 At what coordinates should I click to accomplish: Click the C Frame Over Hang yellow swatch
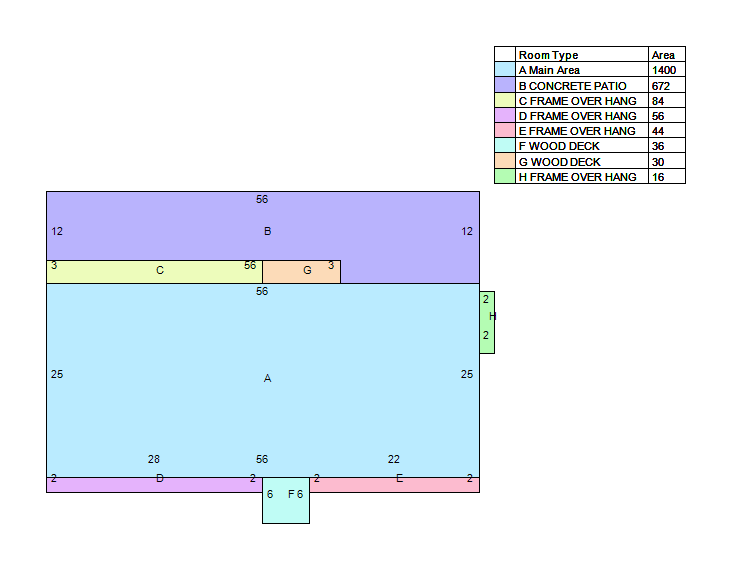click(x=505, y=100)
